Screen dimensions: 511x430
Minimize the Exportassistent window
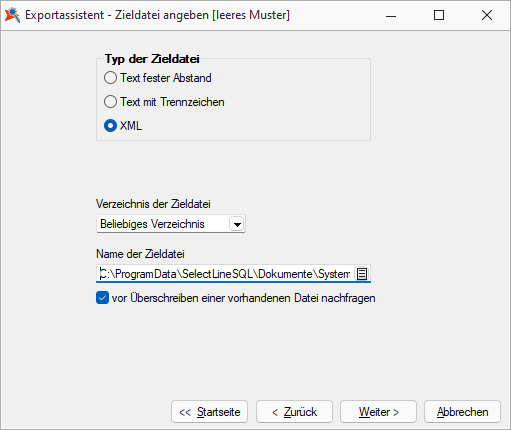391,15
